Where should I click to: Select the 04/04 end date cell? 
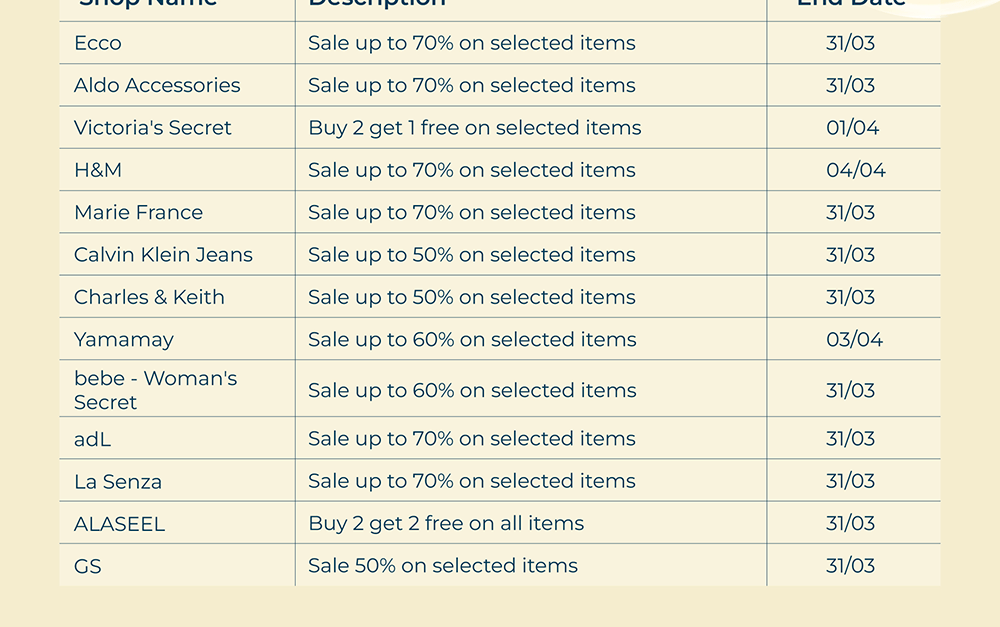(855, 170)
